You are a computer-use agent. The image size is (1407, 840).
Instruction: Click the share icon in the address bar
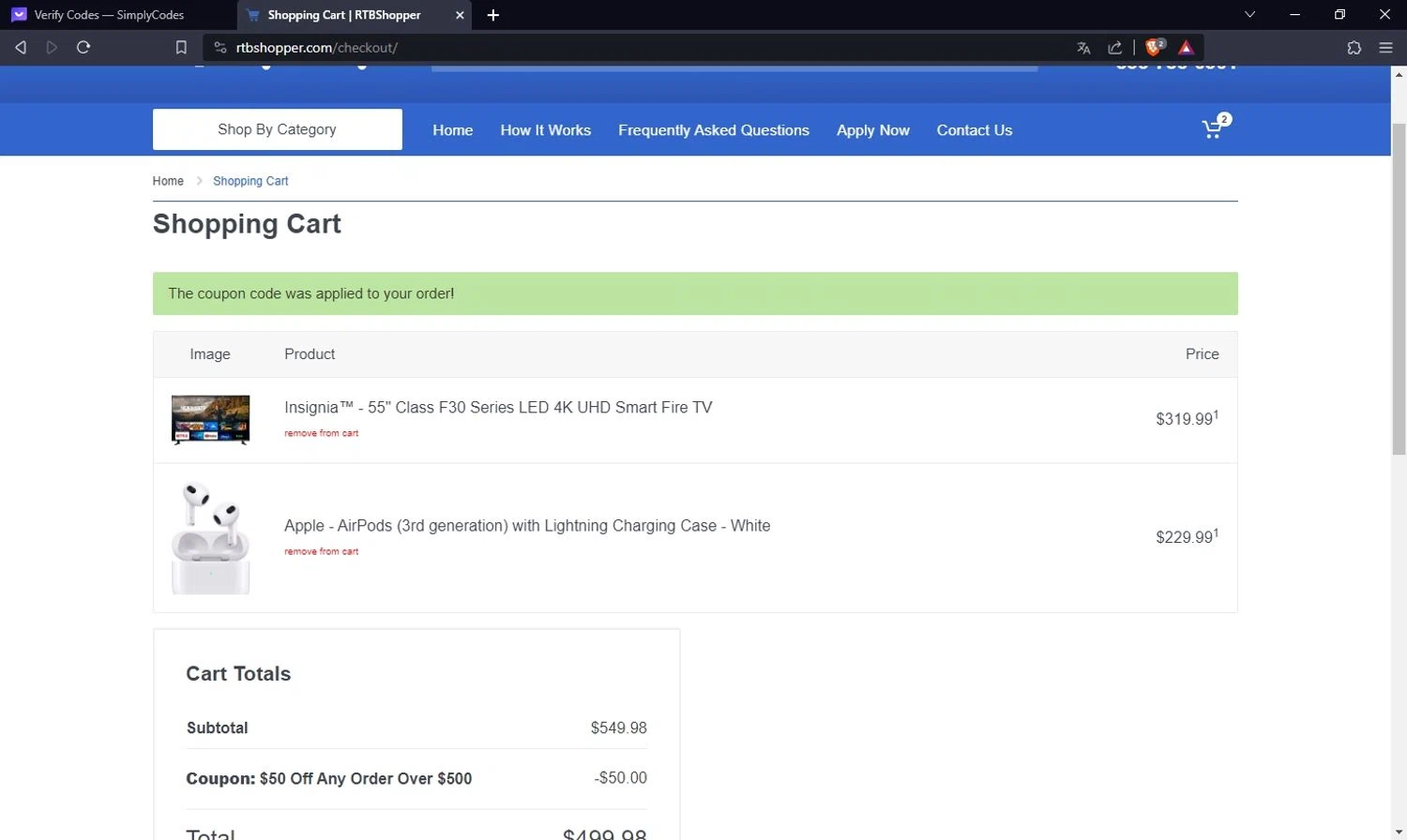pyautogui.click(x=1114, y=48)
